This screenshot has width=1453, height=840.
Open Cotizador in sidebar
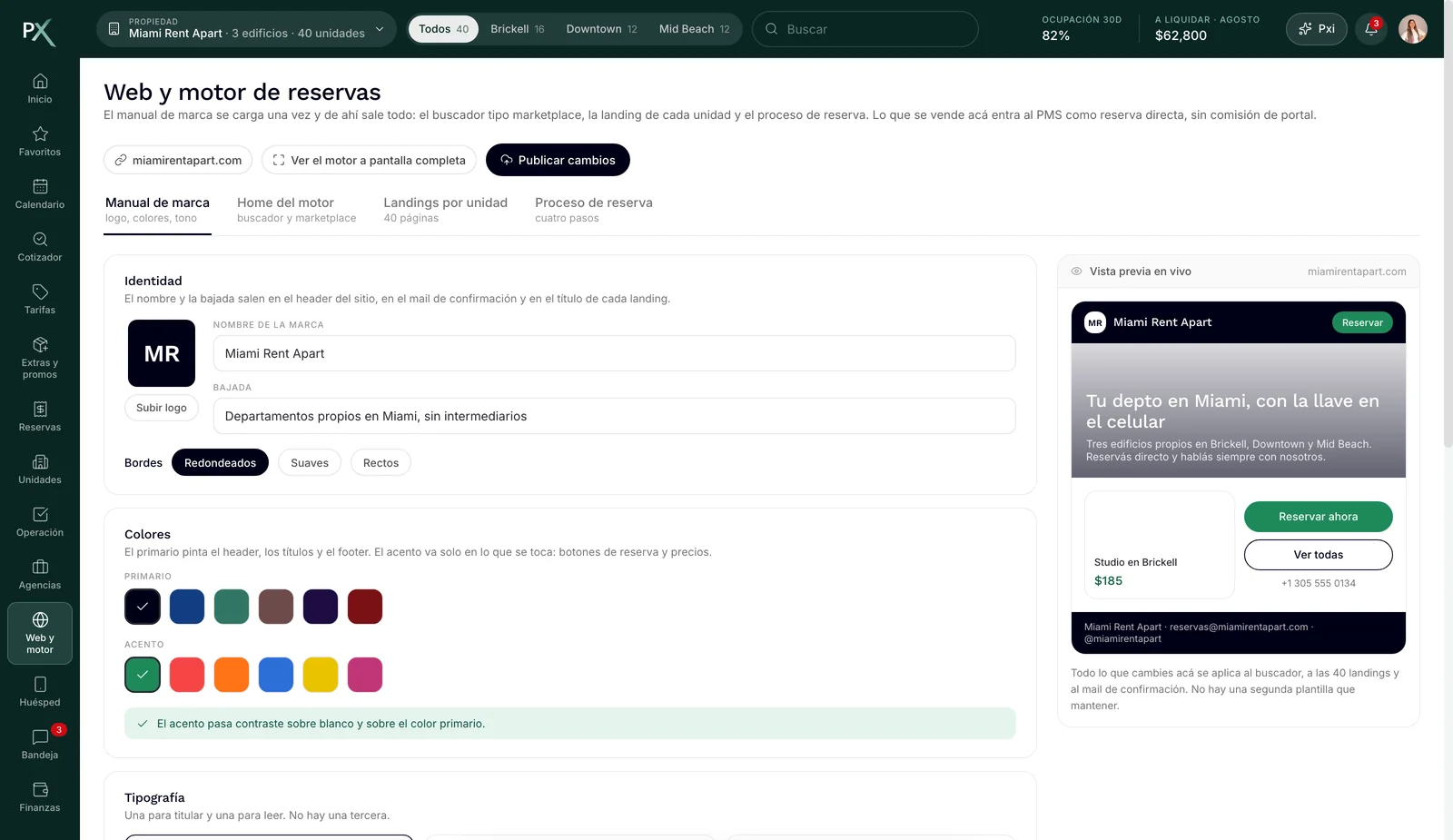[x=40, y=246]
